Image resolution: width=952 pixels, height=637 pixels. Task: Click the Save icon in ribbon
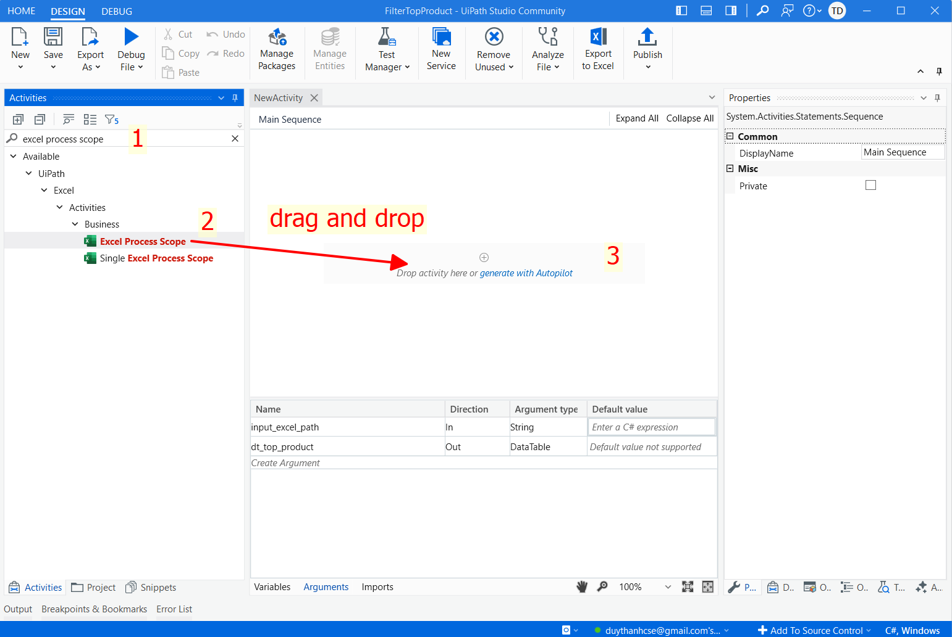coord(53,37)
